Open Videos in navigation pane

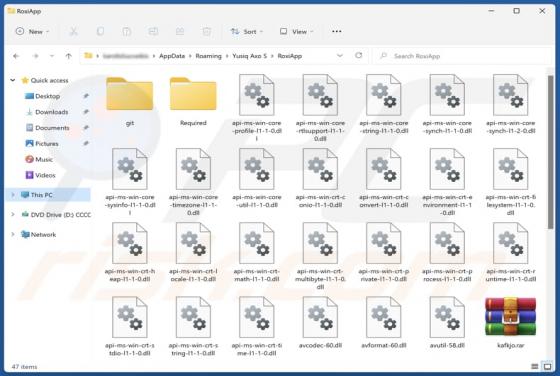click(x=45, y=175)
